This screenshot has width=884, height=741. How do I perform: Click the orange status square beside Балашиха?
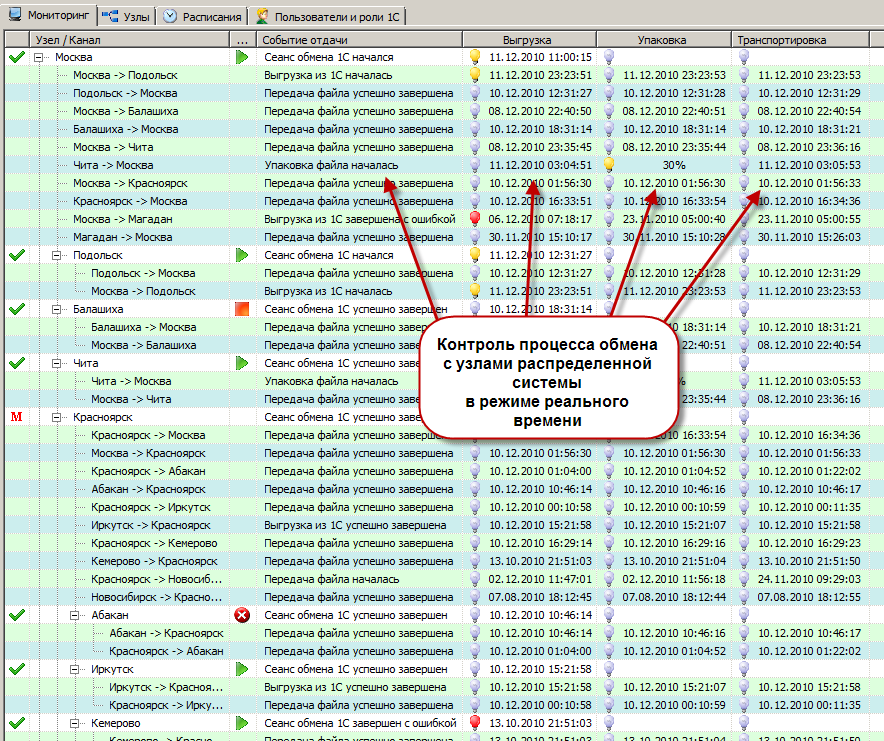(241, 310)
